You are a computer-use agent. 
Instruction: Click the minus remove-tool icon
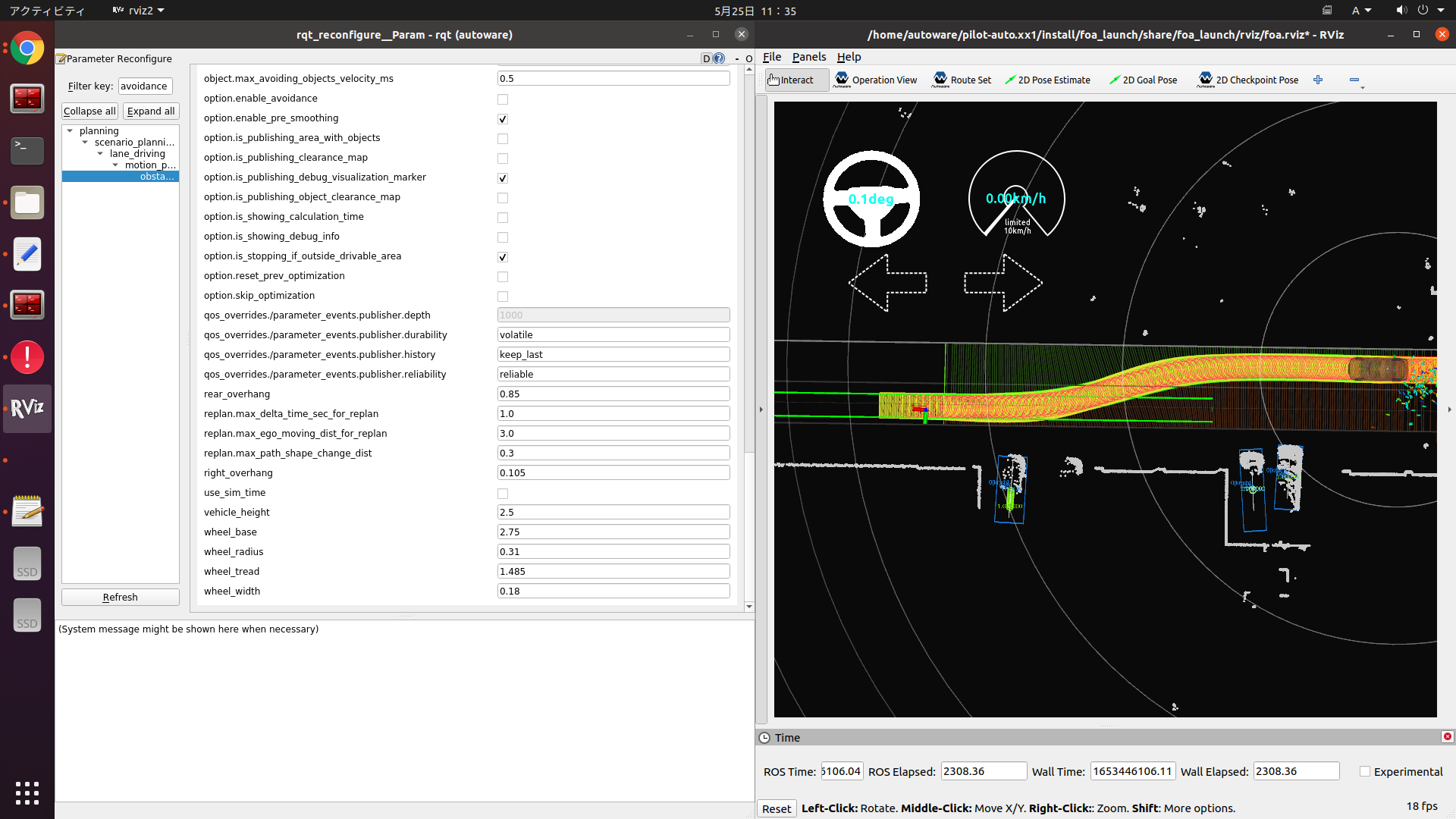tap(1354, 80)
